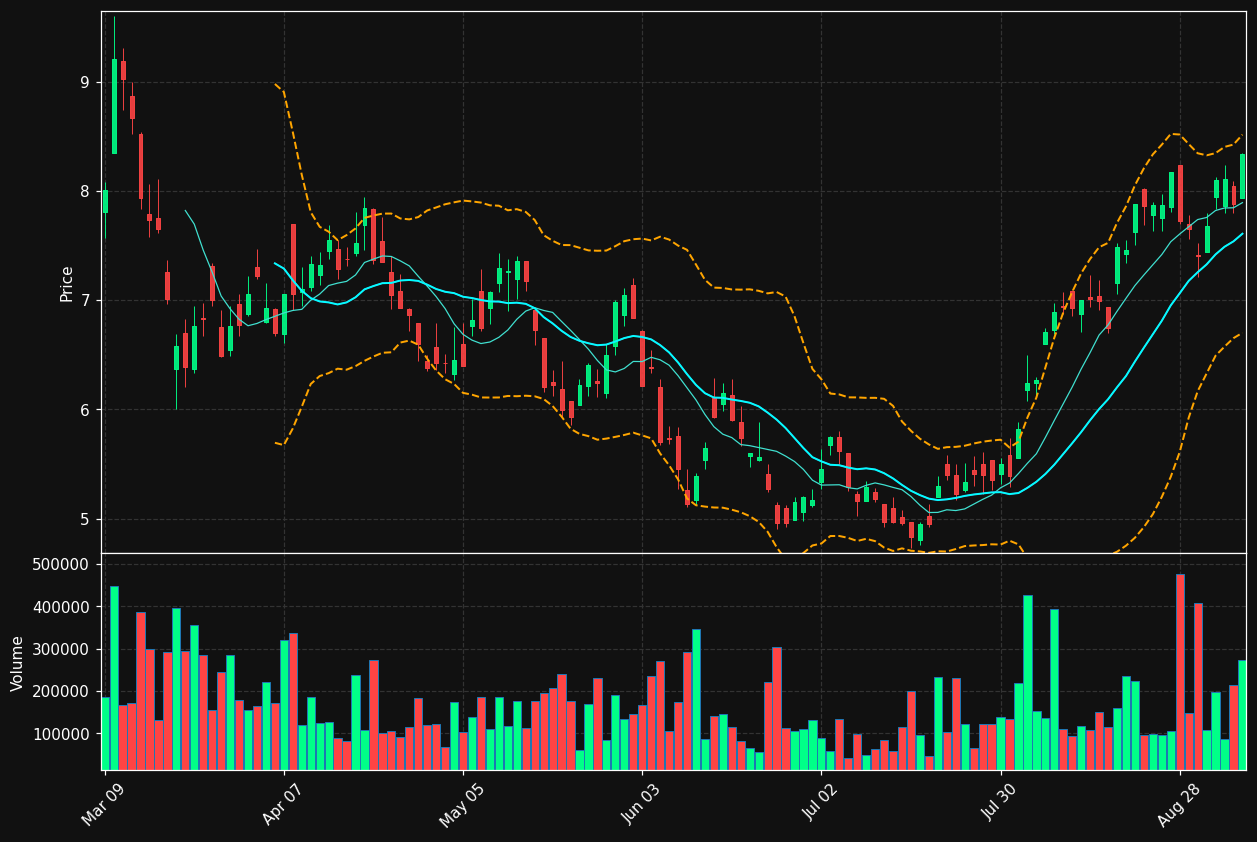The width and height of the screenshot is (1257, 842).
Task: Click the price axis value 5
Action: point(84,519)
